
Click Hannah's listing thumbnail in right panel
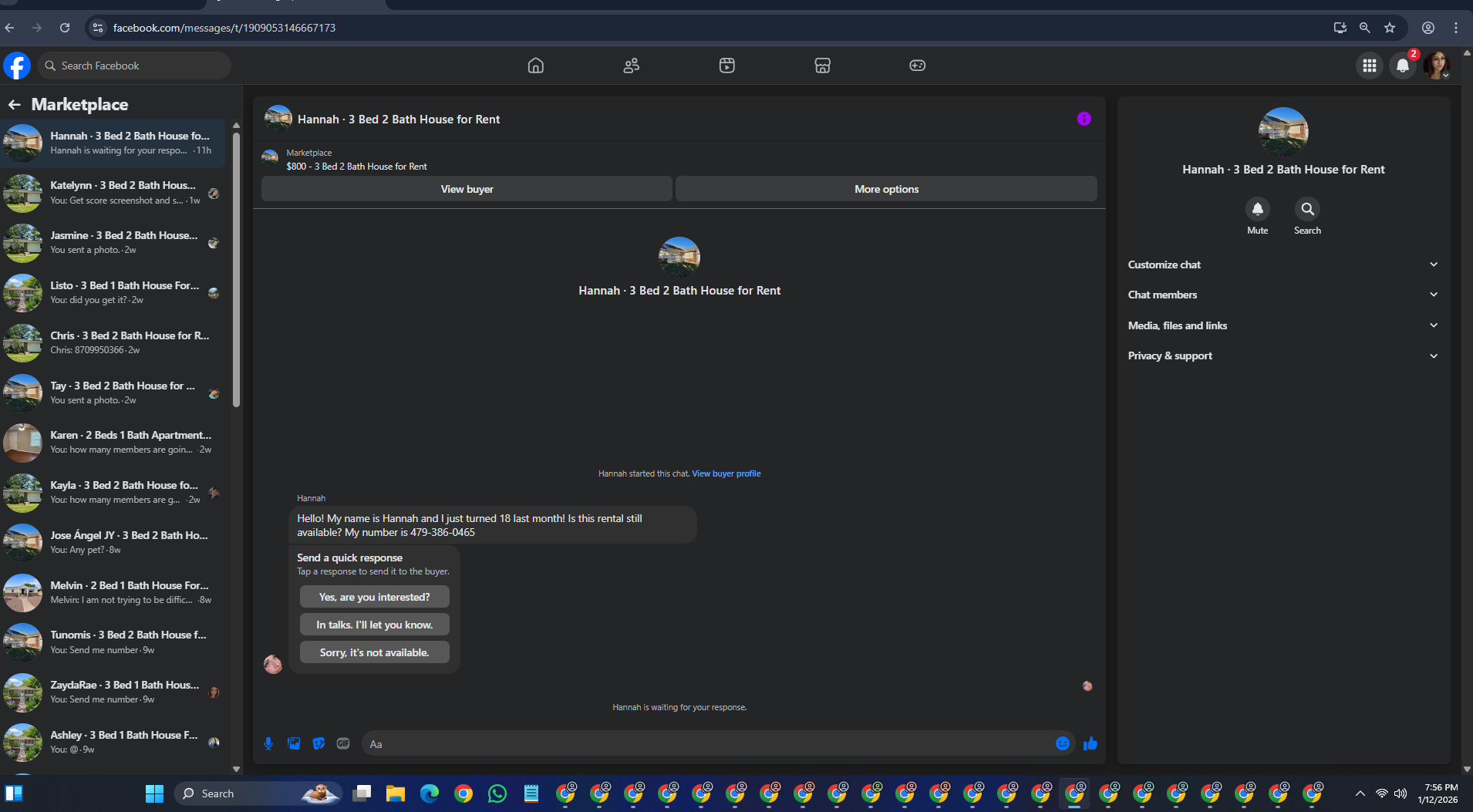(x=1283, y=132)
